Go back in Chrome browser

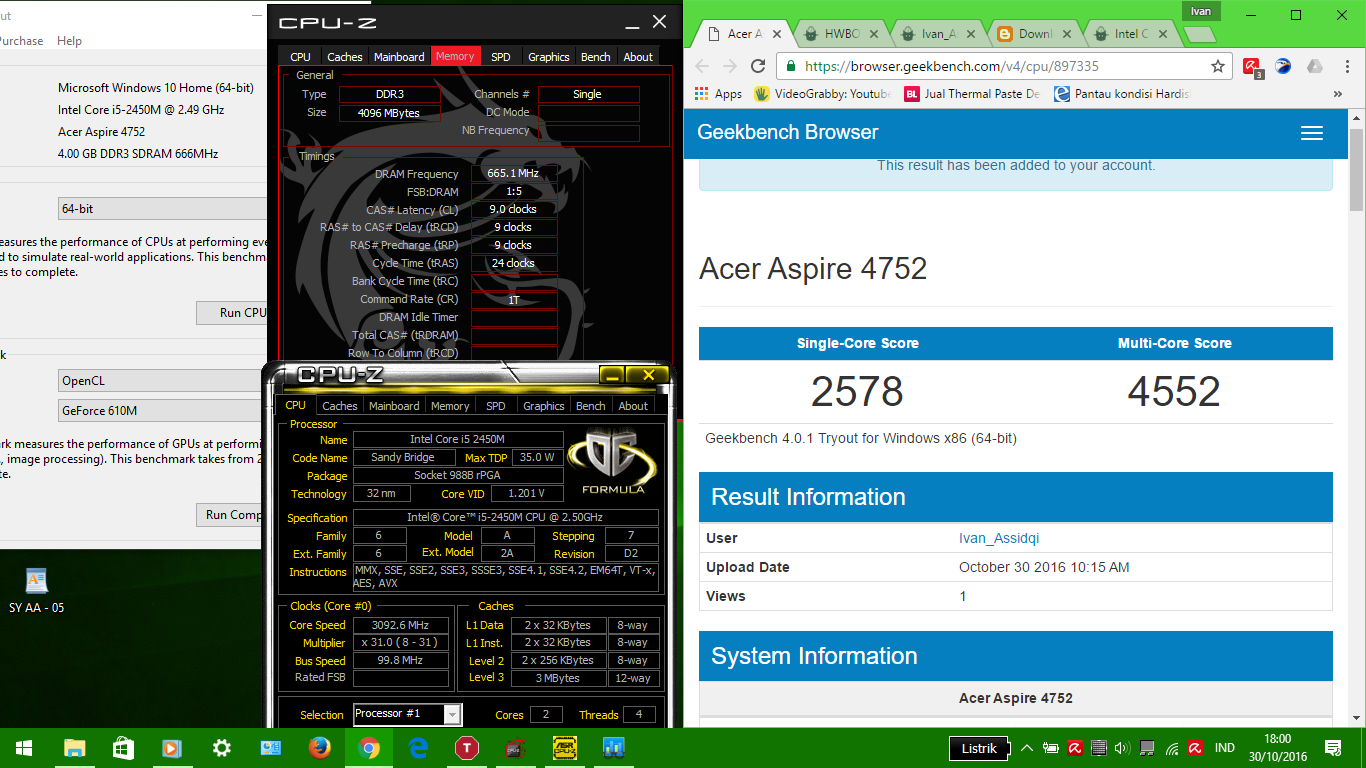701,66
